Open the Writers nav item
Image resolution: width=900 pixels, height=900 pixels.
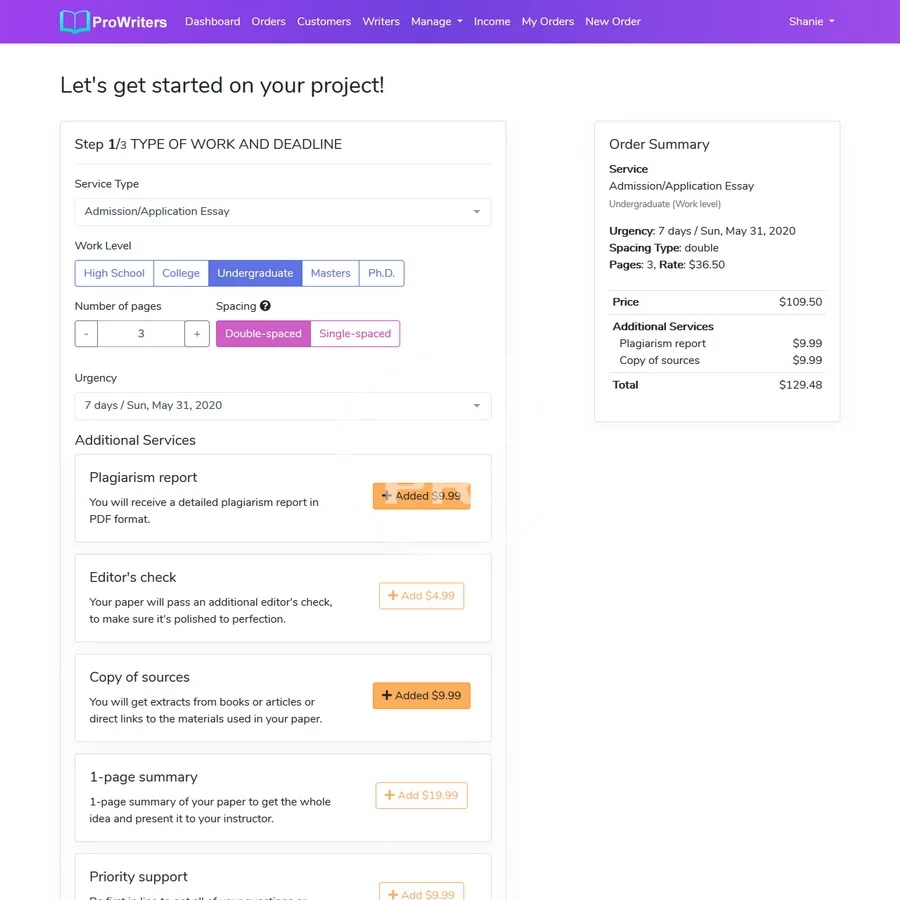pyautogui.click(x=381, y=22)
